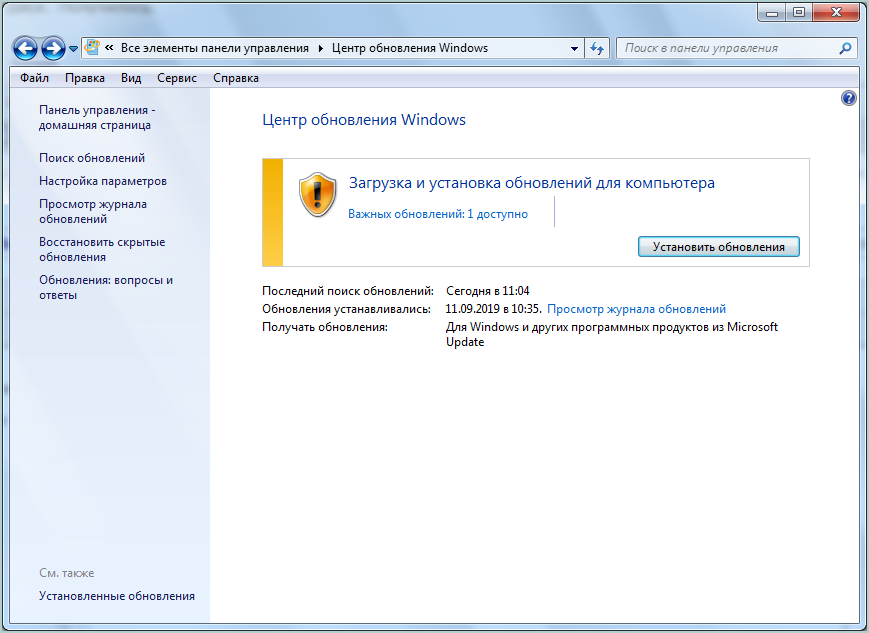
Task: Expand the address bar chevron («) list
Action: click(109, 48)
